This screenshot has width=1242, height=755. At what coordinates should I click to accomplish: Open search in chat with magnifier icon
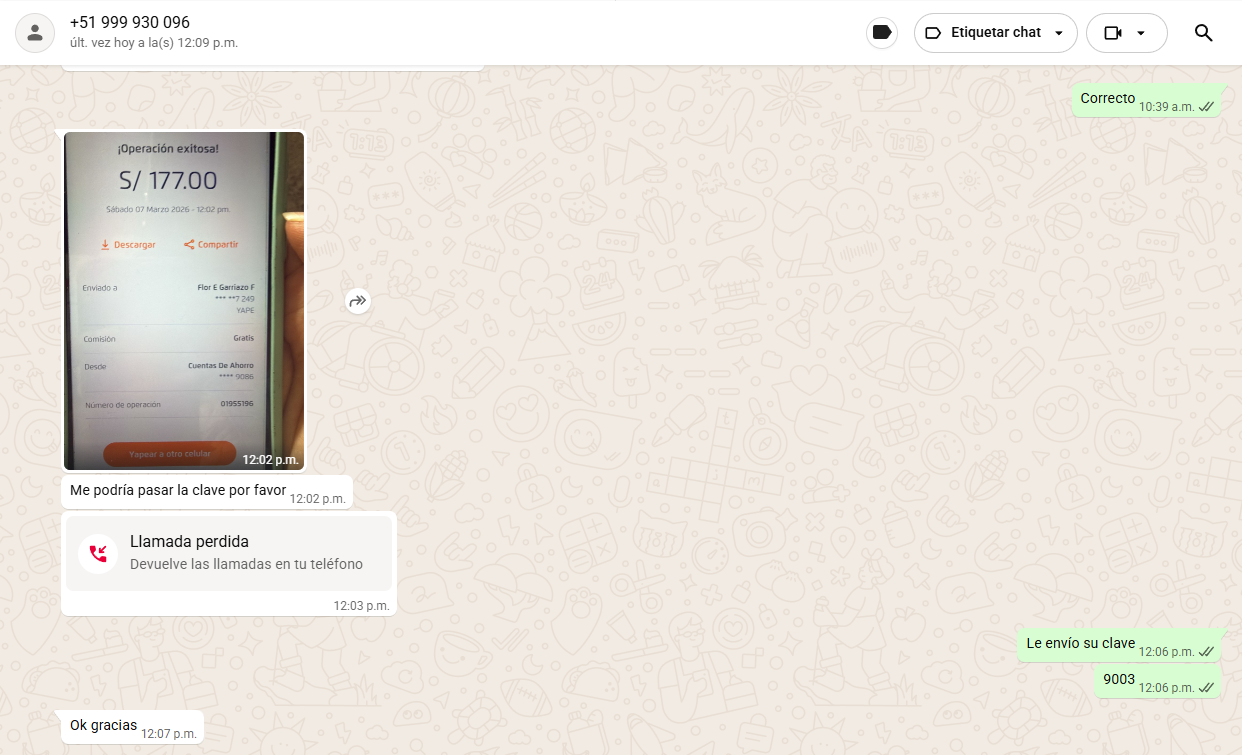pos(1203,33)
